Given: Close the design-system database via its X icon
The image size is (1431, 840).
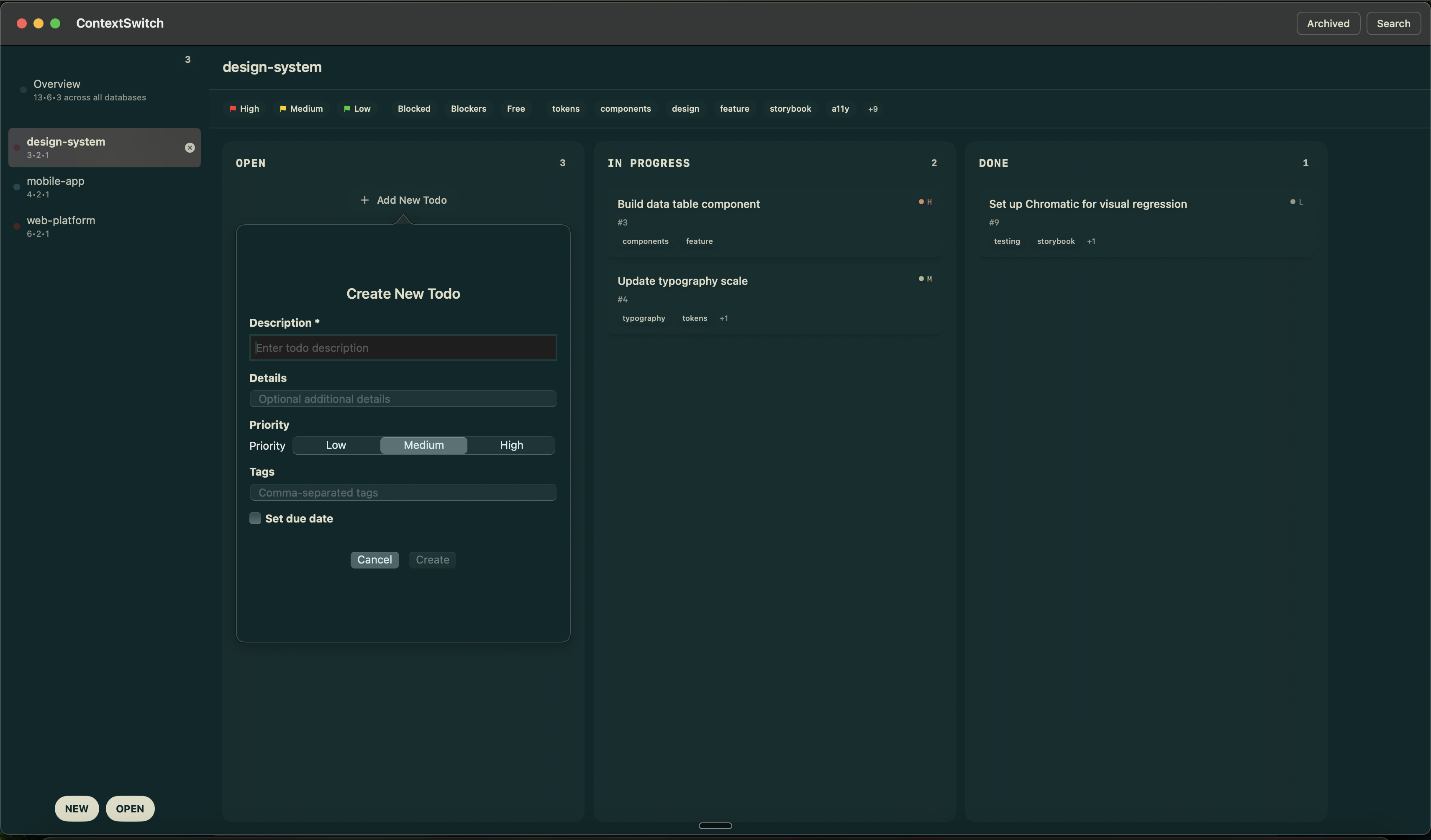Looking at the screenshot, I should (x=189, y=148).
